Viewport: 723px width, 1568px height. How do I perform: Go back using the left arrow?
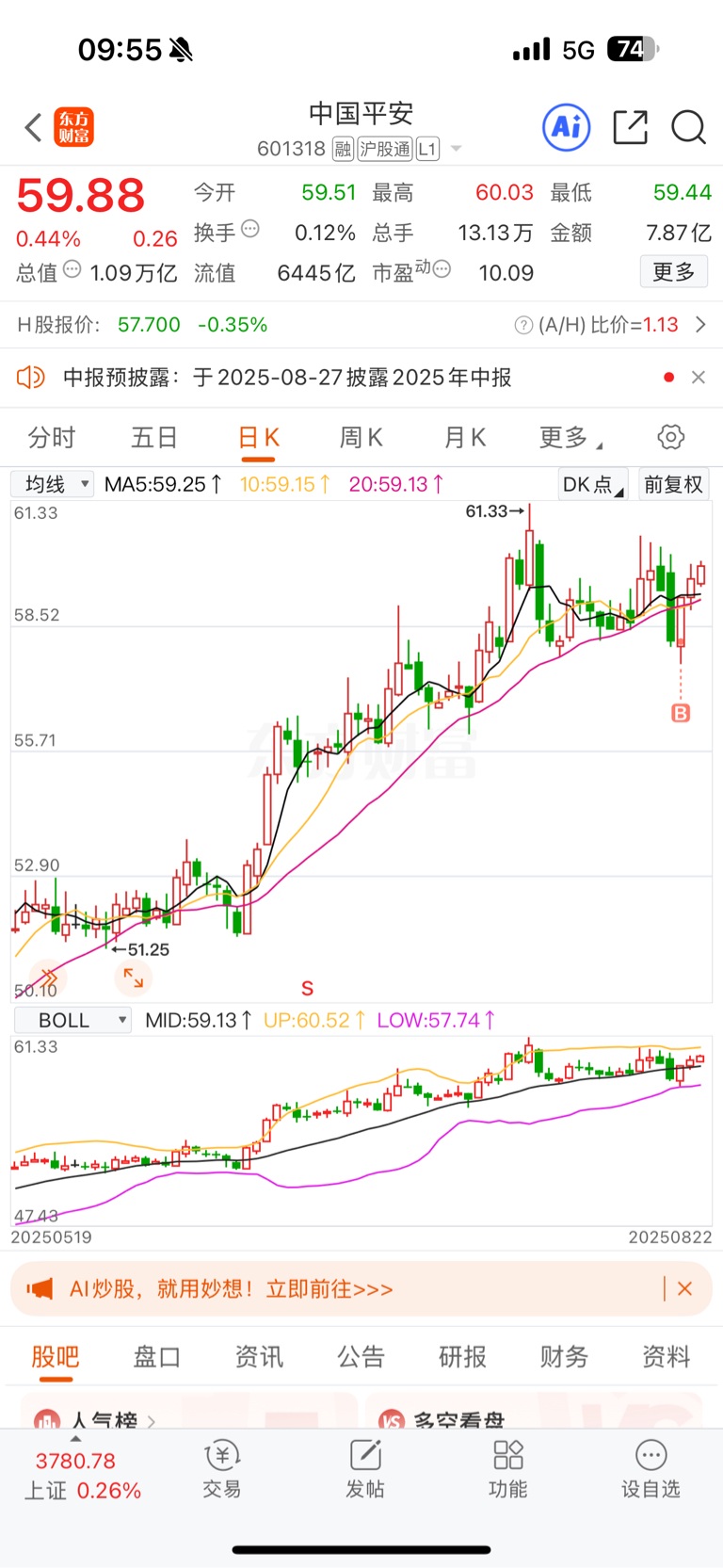click(x=34, y=127)
